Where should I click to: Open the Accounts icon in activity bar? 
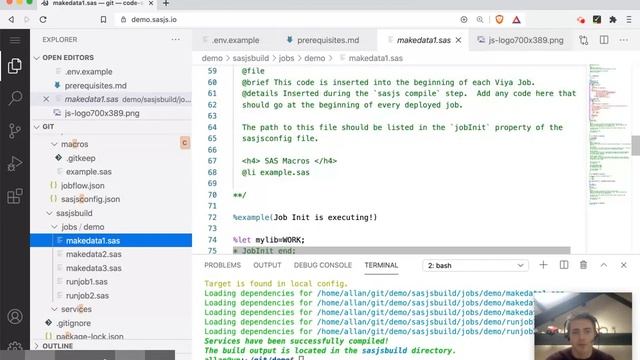tap(15, 316)
